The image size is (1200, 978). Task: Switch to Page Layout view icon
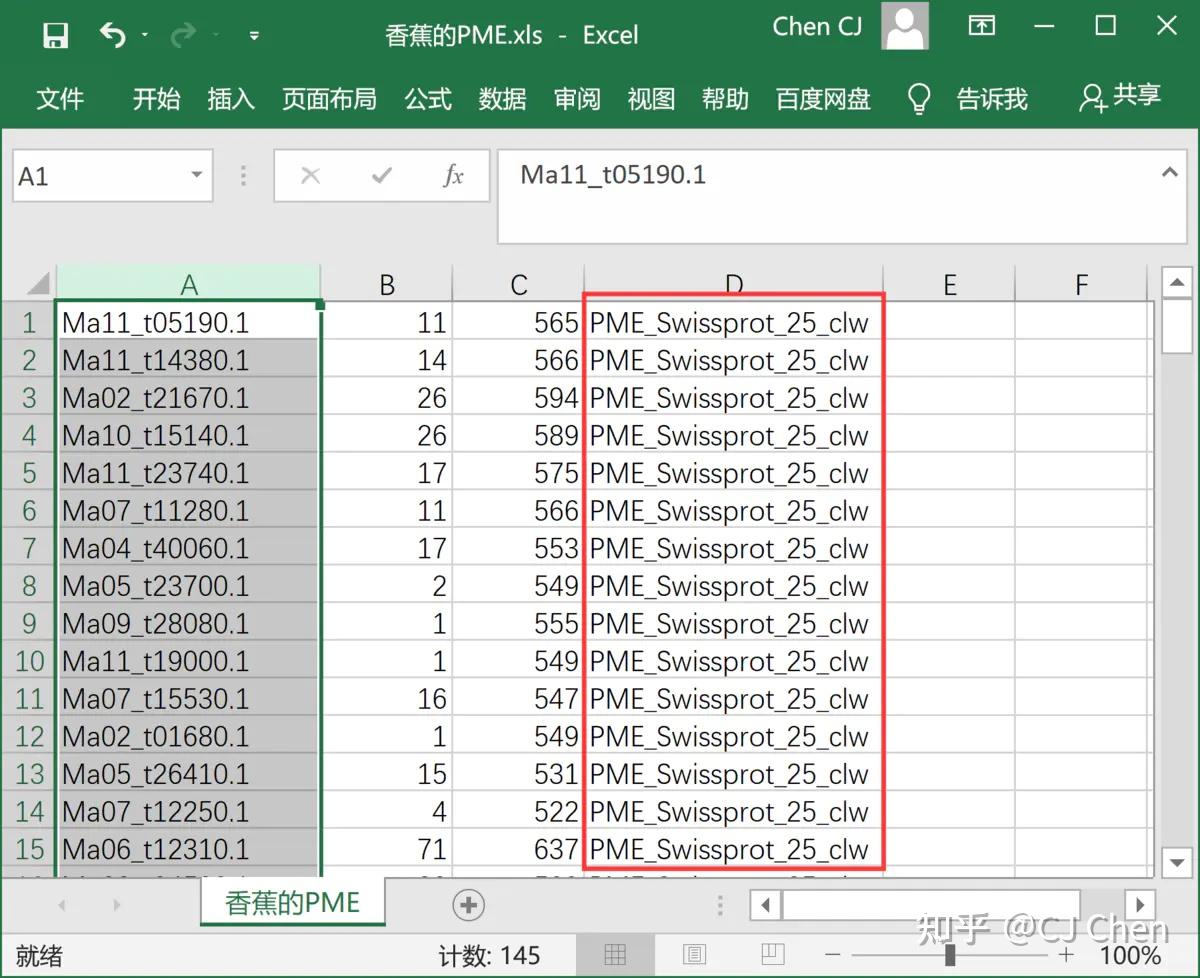[x=694, y=954]
